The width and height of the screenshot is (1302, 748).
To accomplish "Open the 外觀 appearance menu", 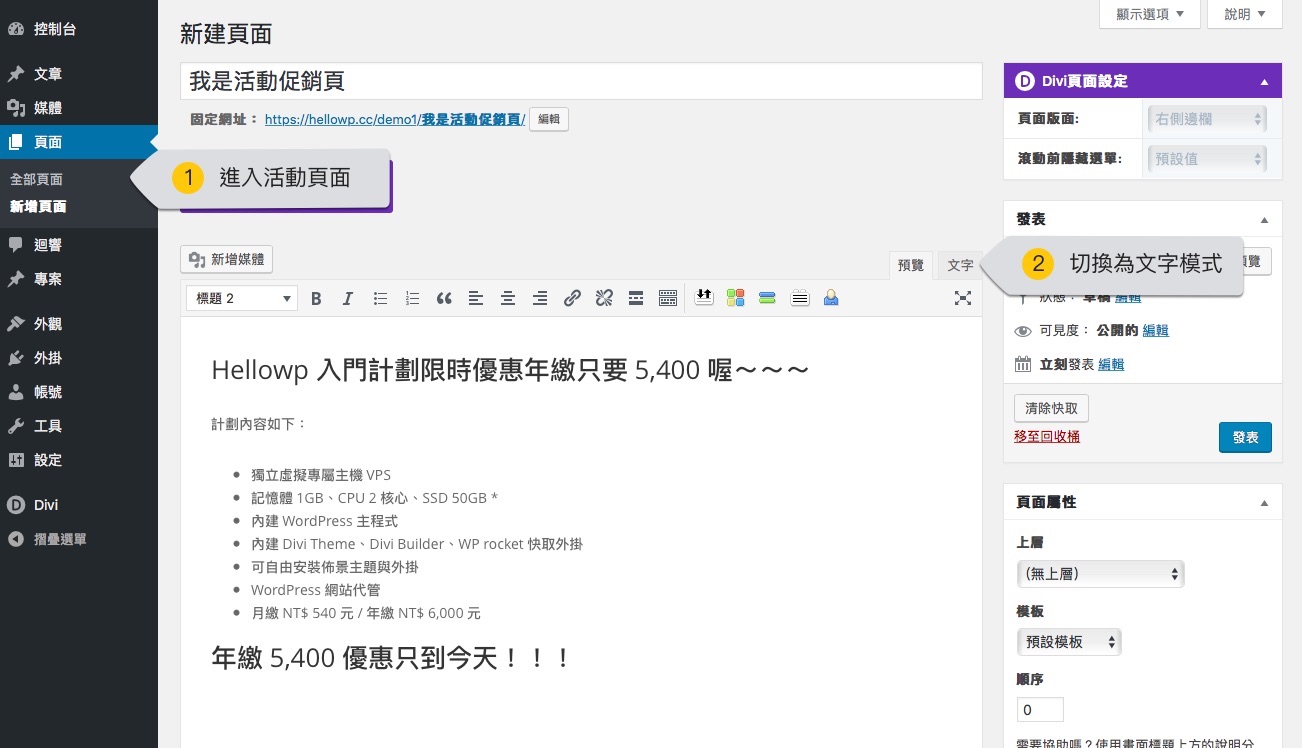I will pyautogui.click(x=79, y=324).
